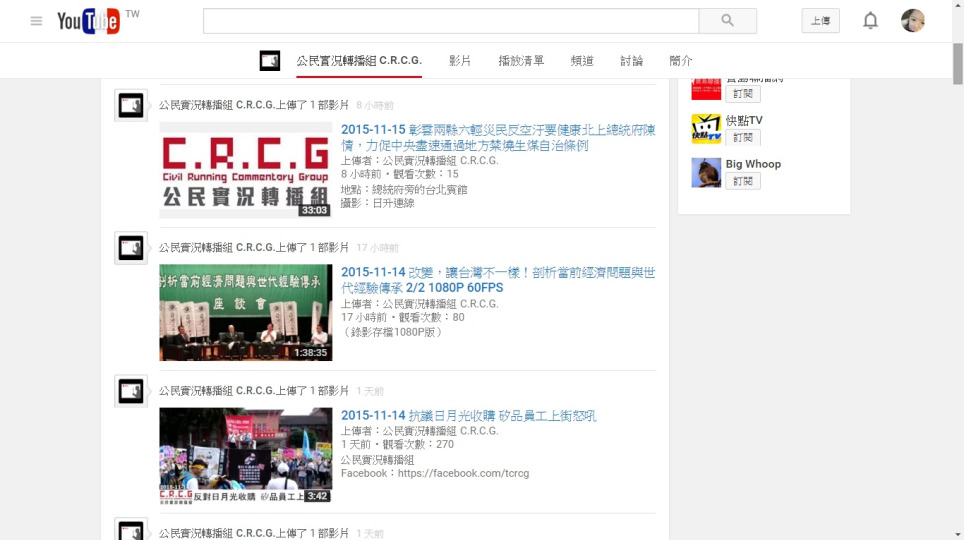
Task: Click 訂閱 under the red channel
Action: (743, 93)
